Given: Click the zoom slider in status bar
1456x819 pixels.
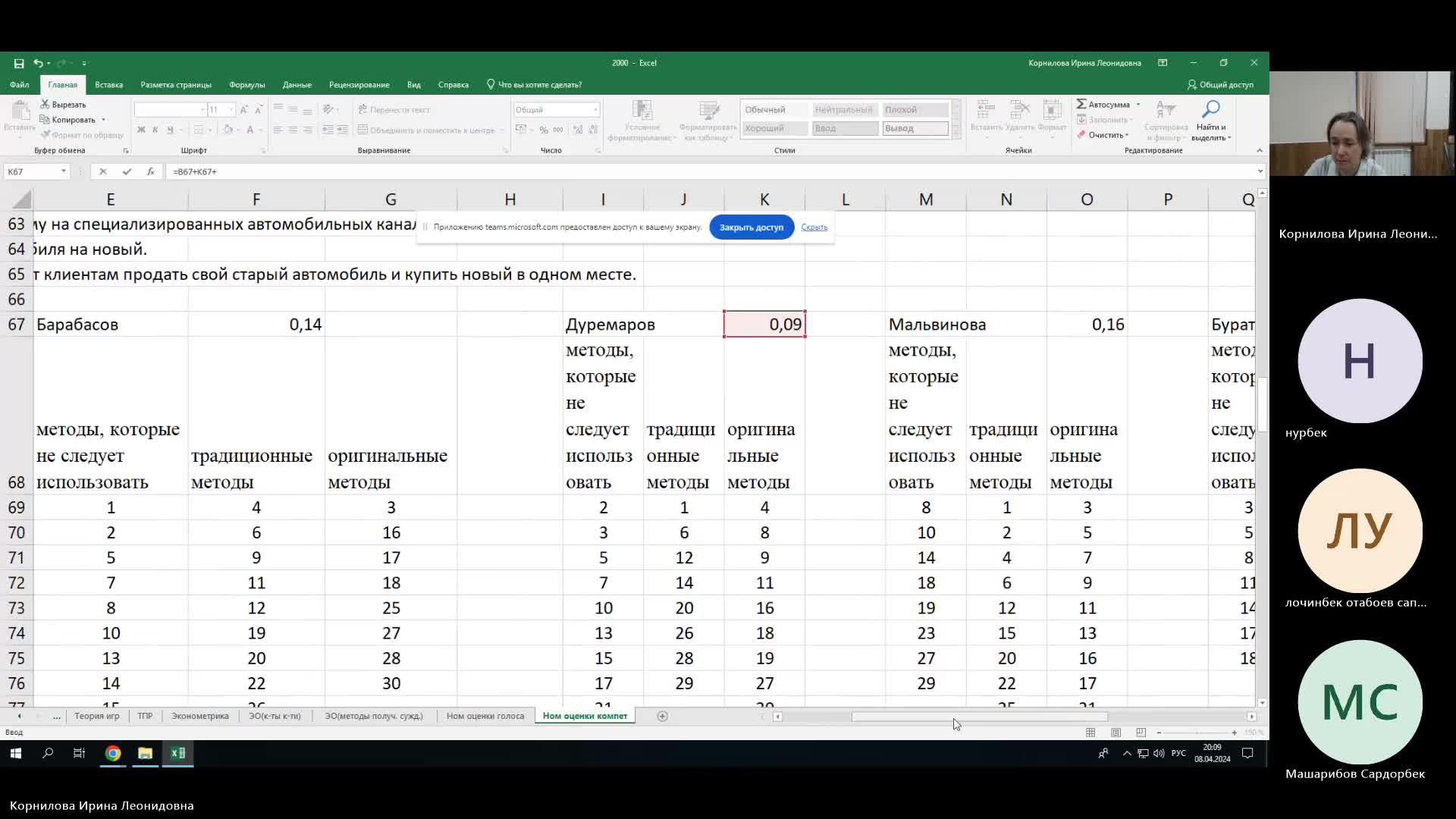Looking at the screenshot, I should pyautogui.click(x=1197, y=733).
